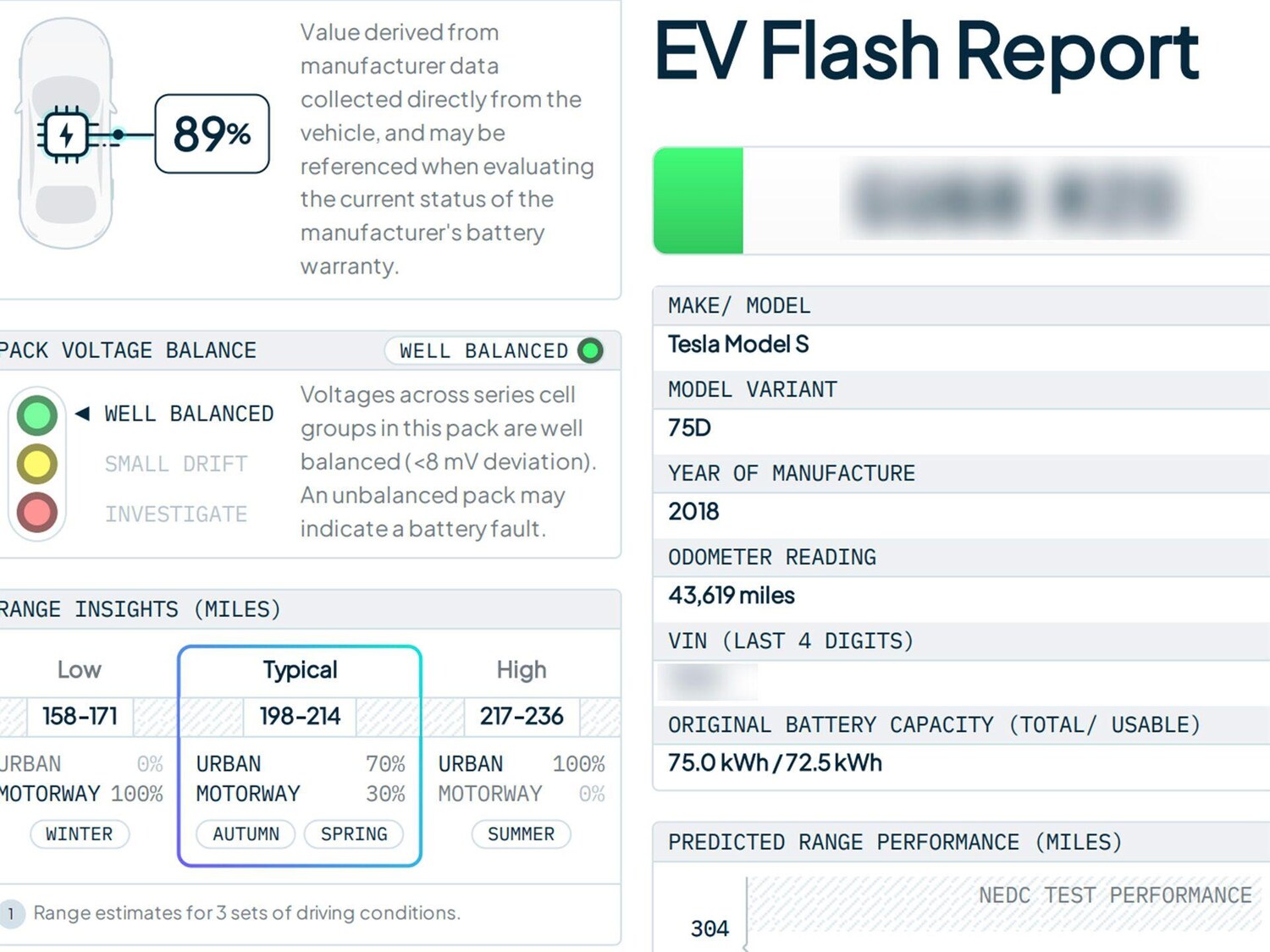Click the green dot in the WELL BALANCED badge

point(590,350)
